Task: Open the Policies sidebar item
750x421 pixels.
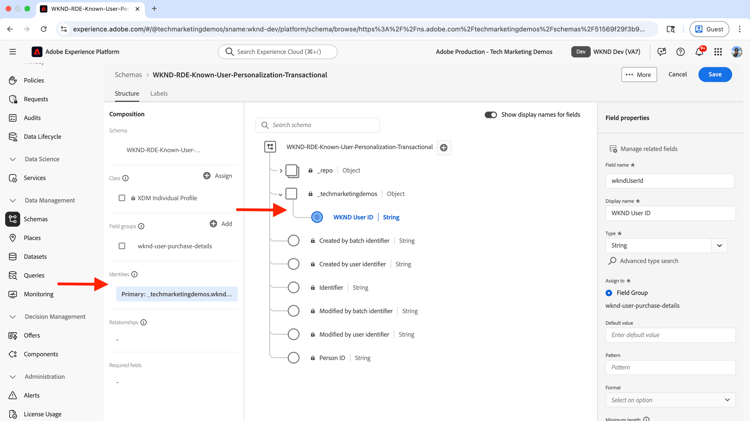Action: (x=33, y=80)
